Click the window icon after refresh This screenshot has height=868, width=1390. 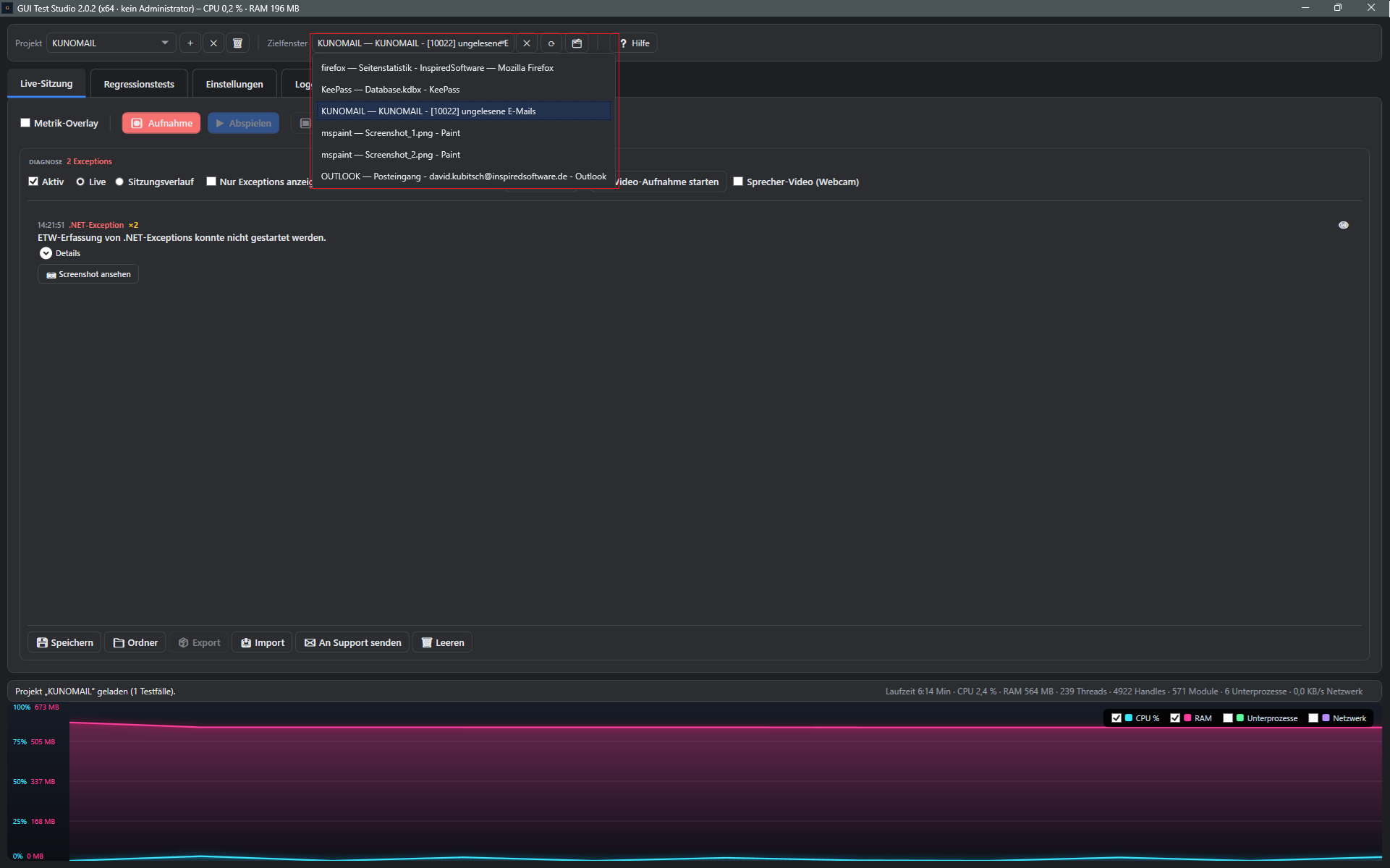[x=577, y=43]
